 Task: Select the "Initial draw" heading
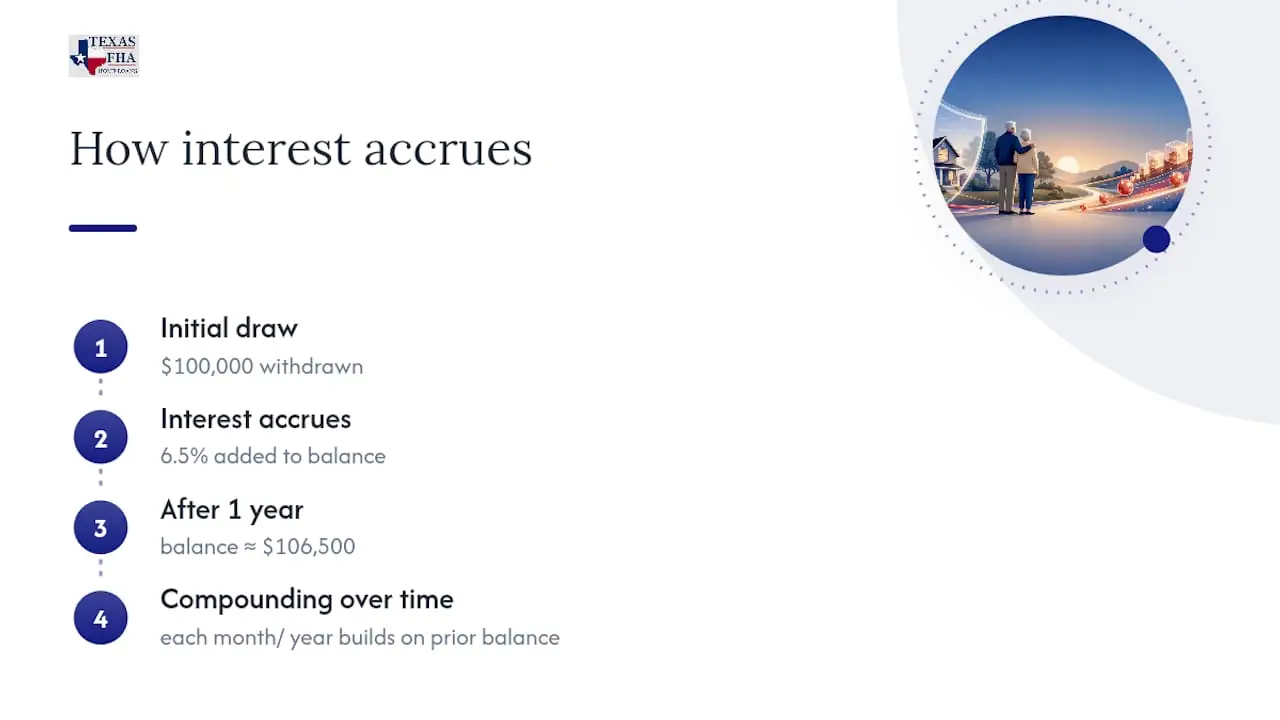(229, 328)
